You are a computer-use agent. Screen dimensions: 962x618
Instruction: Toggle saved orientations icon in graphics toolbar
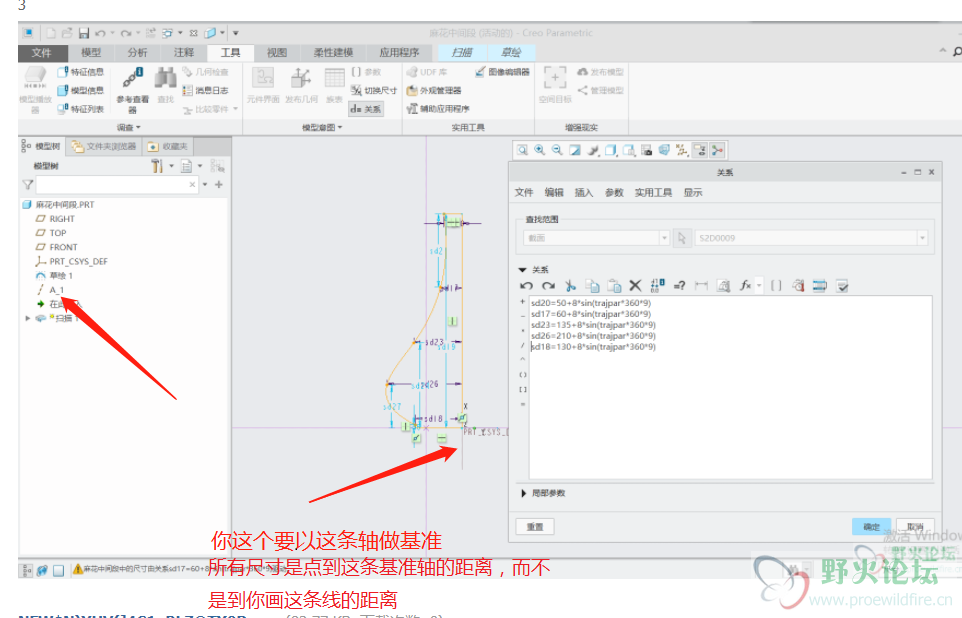[x=629, y=150]
